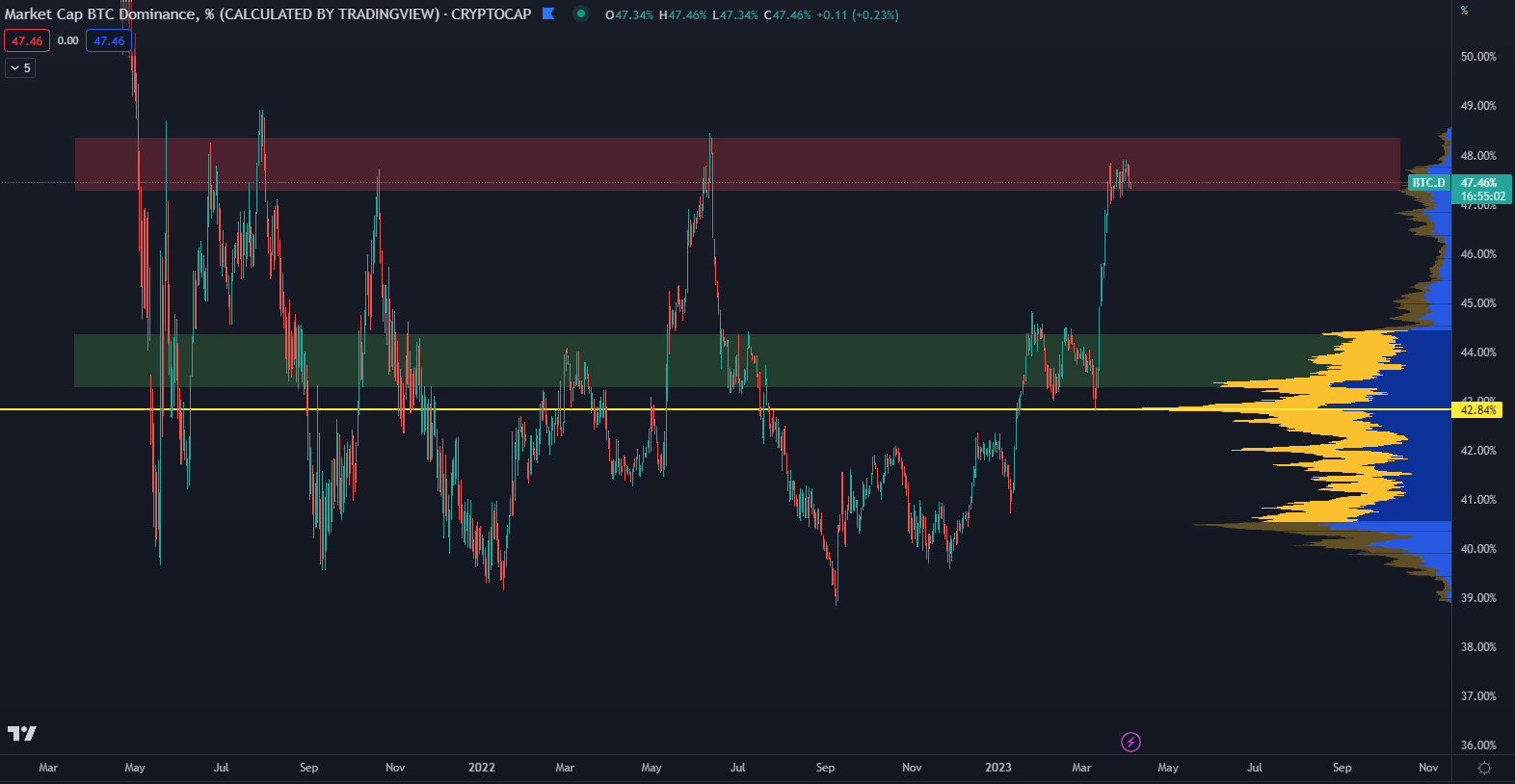The width and height of the screenshot is (1515, 784).
Task: Click the current price 47.46% countdown label
Action: point(1482,190)
